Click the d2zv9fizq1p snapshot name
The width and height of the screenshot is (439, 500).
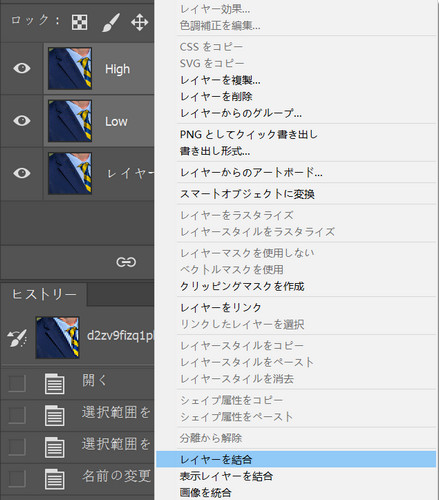point(120,335)
